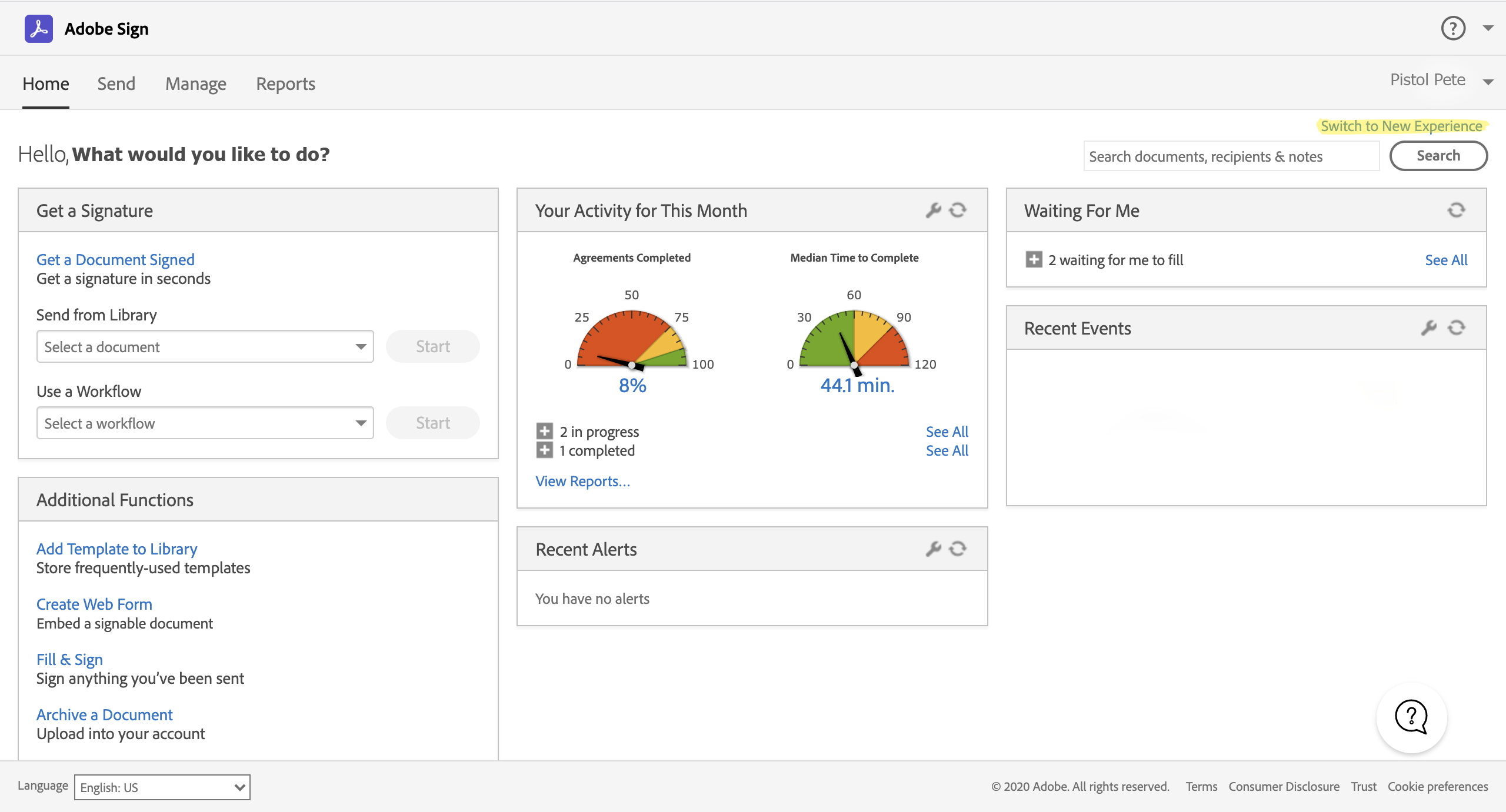Open the Pistol Pete account menu arrow
This screenshot has width=1506, height=812.
pos(1488,82)
